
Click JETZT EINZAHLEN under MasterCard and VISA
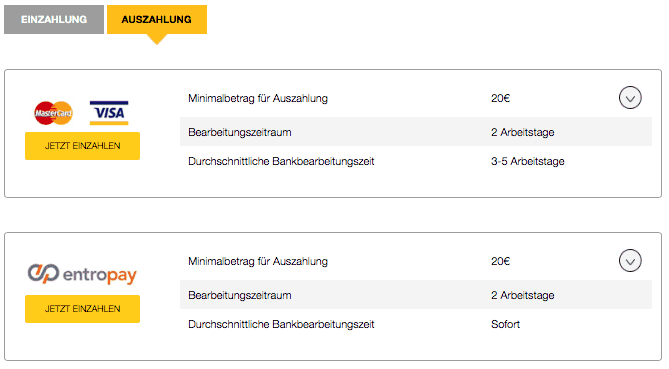pyautogui.click(x=82, y=146)
